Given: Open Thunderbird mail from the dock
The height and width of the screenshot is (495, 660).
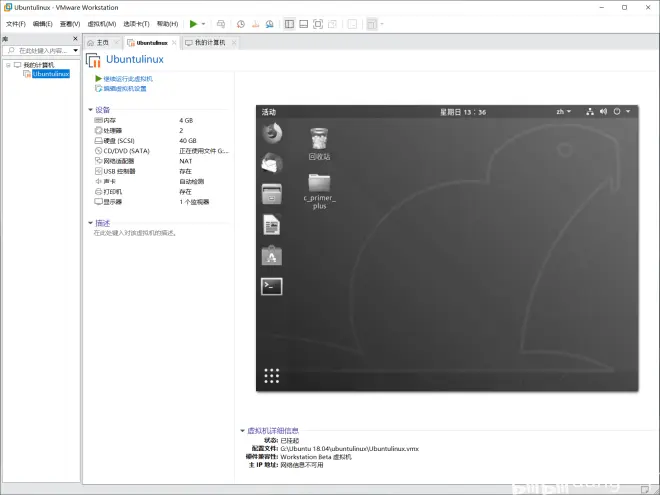Looking at the screenshot, I should click(x=272, y=163).
